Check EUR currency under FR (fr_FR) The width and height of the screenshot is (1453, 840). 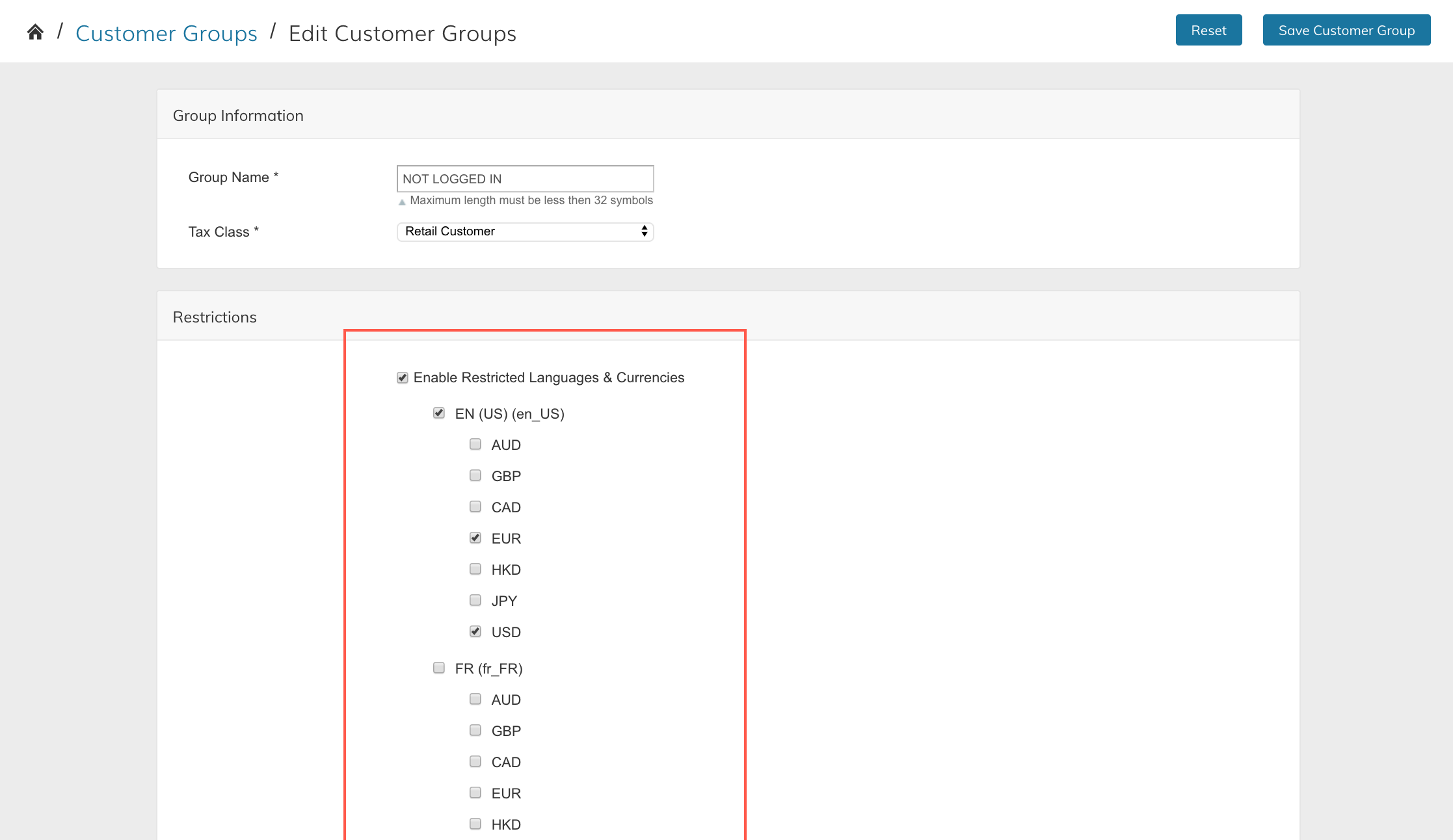click(475, 793)
